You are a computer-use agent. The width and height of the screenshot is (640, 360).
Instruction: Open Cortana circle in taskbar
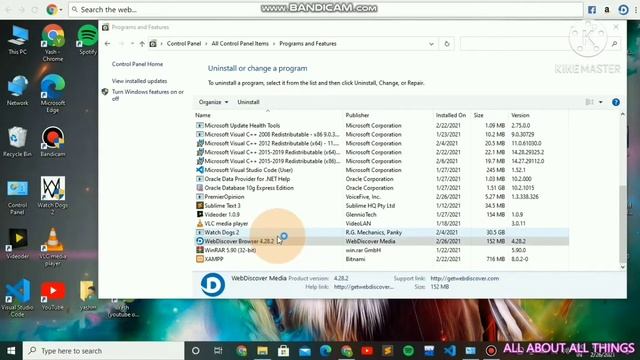click(x=196, y=351)
